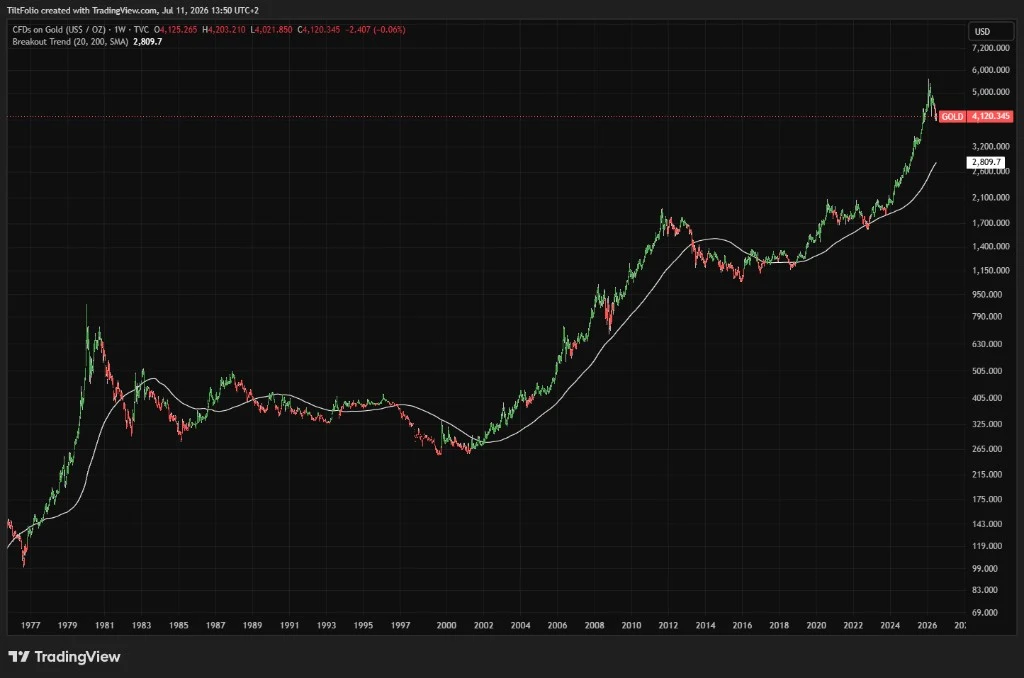This screenshot has height=678, width=1024.
Task: Click the 5,000.000 price scale label
Action: coord(991,91)
